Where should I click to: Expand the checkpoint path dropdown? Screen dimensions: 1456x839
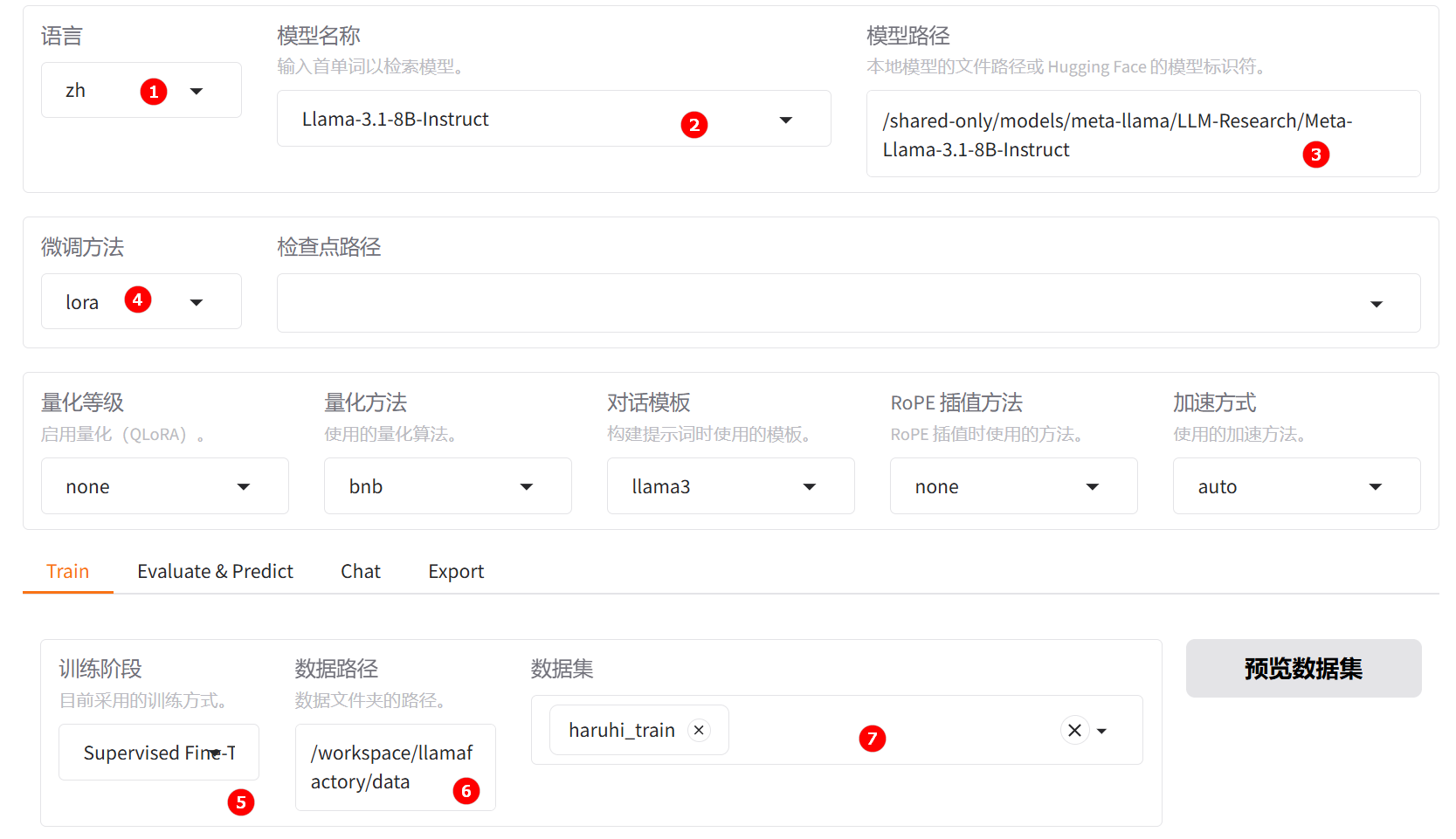pyautogui.click(x=1376, y=304)
